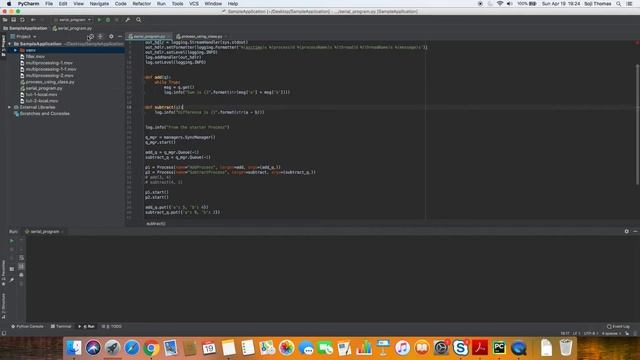
Task: Open Chrome from the Dock
Action: pyautogui.click(x=151, y=348)
